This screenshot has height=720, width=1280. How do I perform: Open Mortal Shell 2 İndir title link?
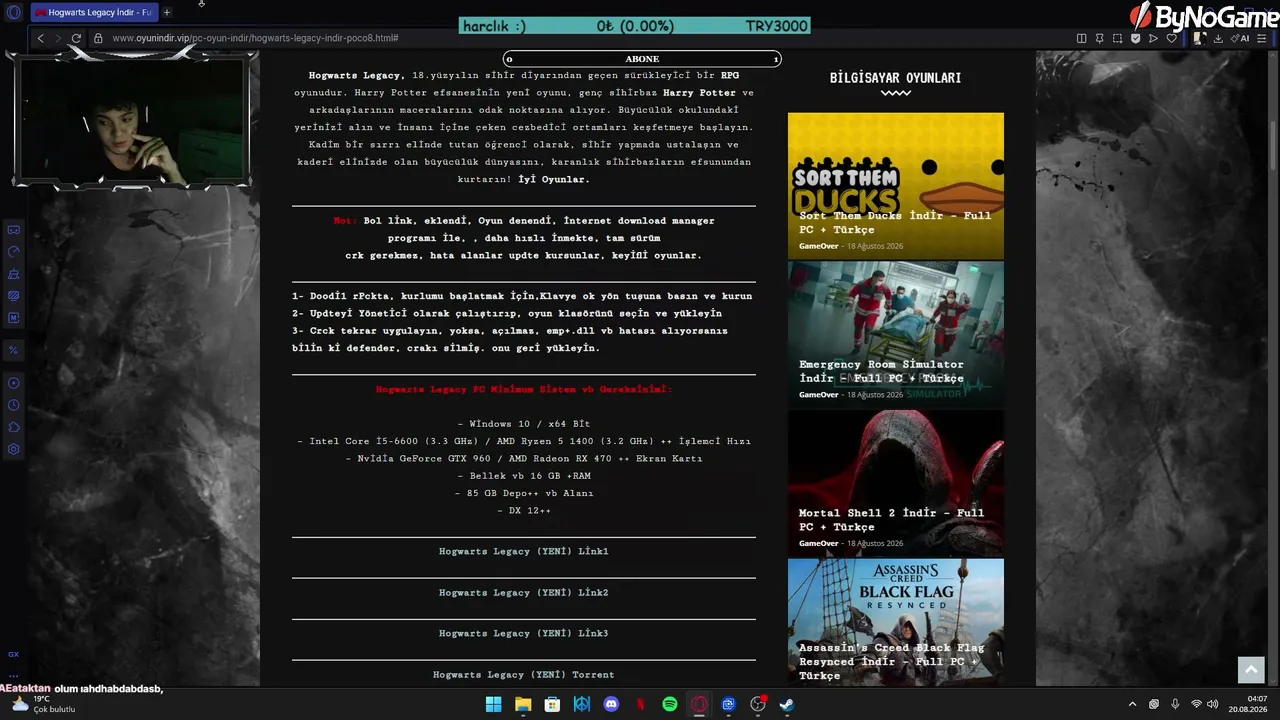pos(891,520)
